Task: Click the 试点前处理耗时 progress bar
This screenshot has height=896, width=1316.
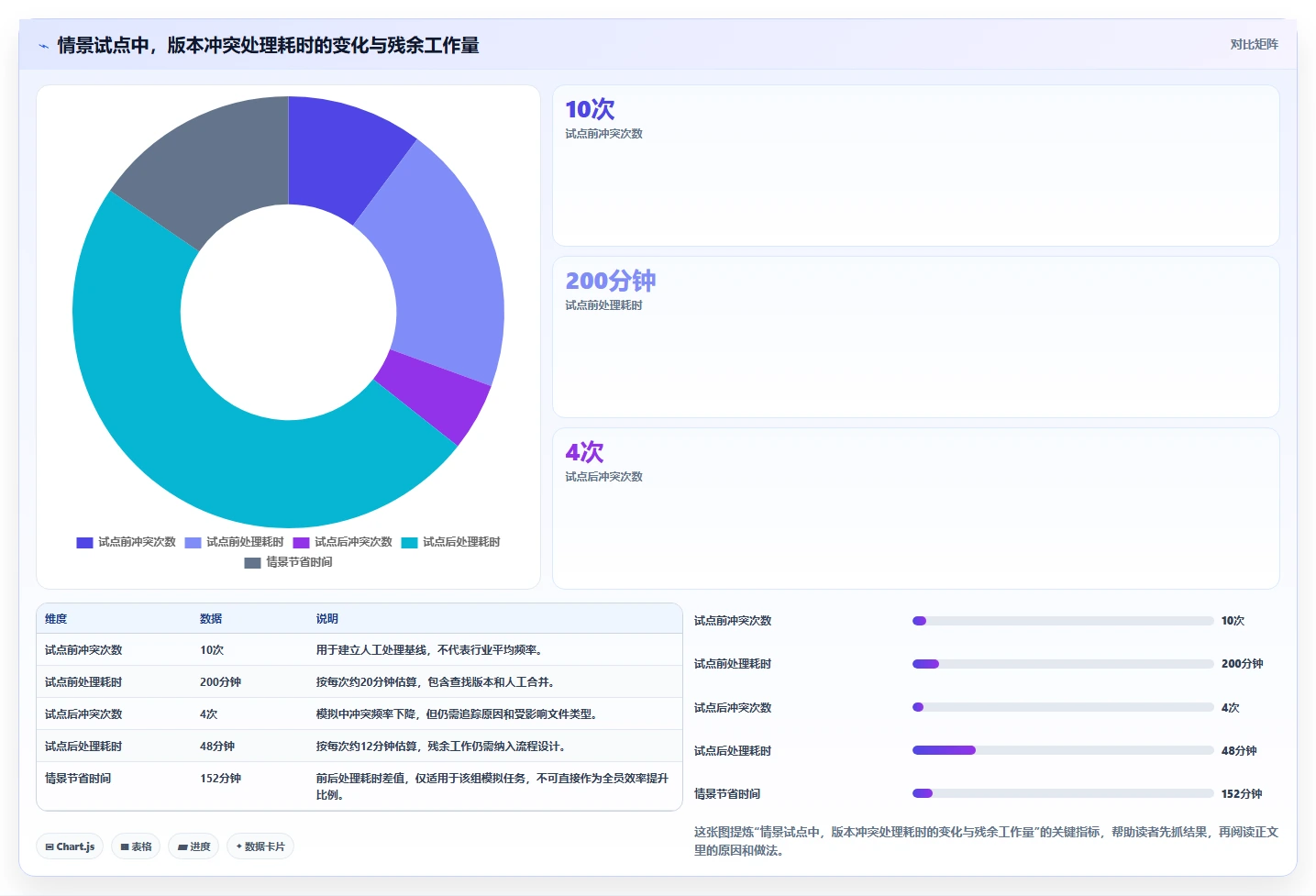Action: 1063,664
